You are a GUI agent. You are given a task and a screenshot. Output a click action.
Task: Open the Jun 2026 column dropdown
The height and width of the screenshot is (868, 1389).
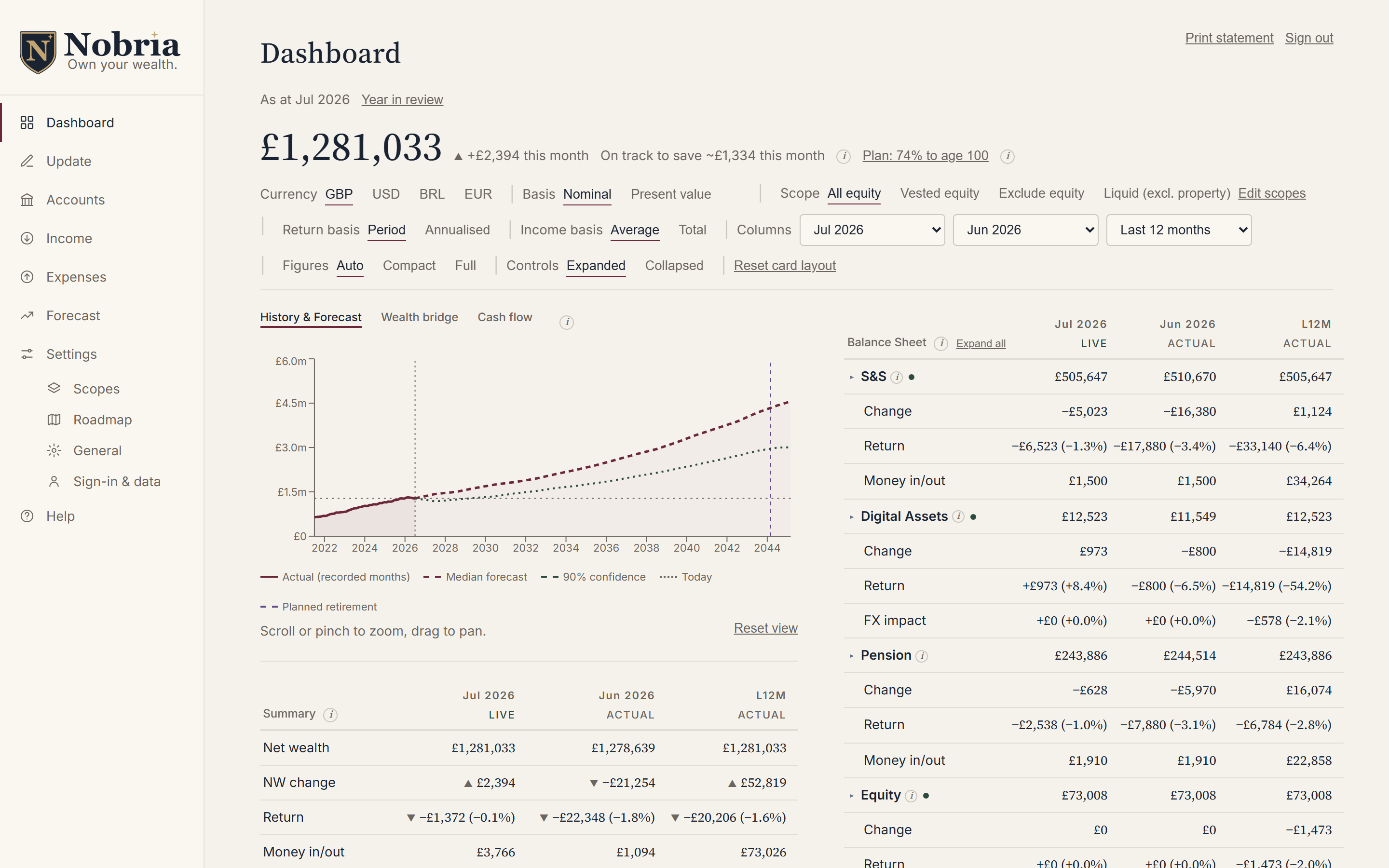click(x=1025, y=230)
